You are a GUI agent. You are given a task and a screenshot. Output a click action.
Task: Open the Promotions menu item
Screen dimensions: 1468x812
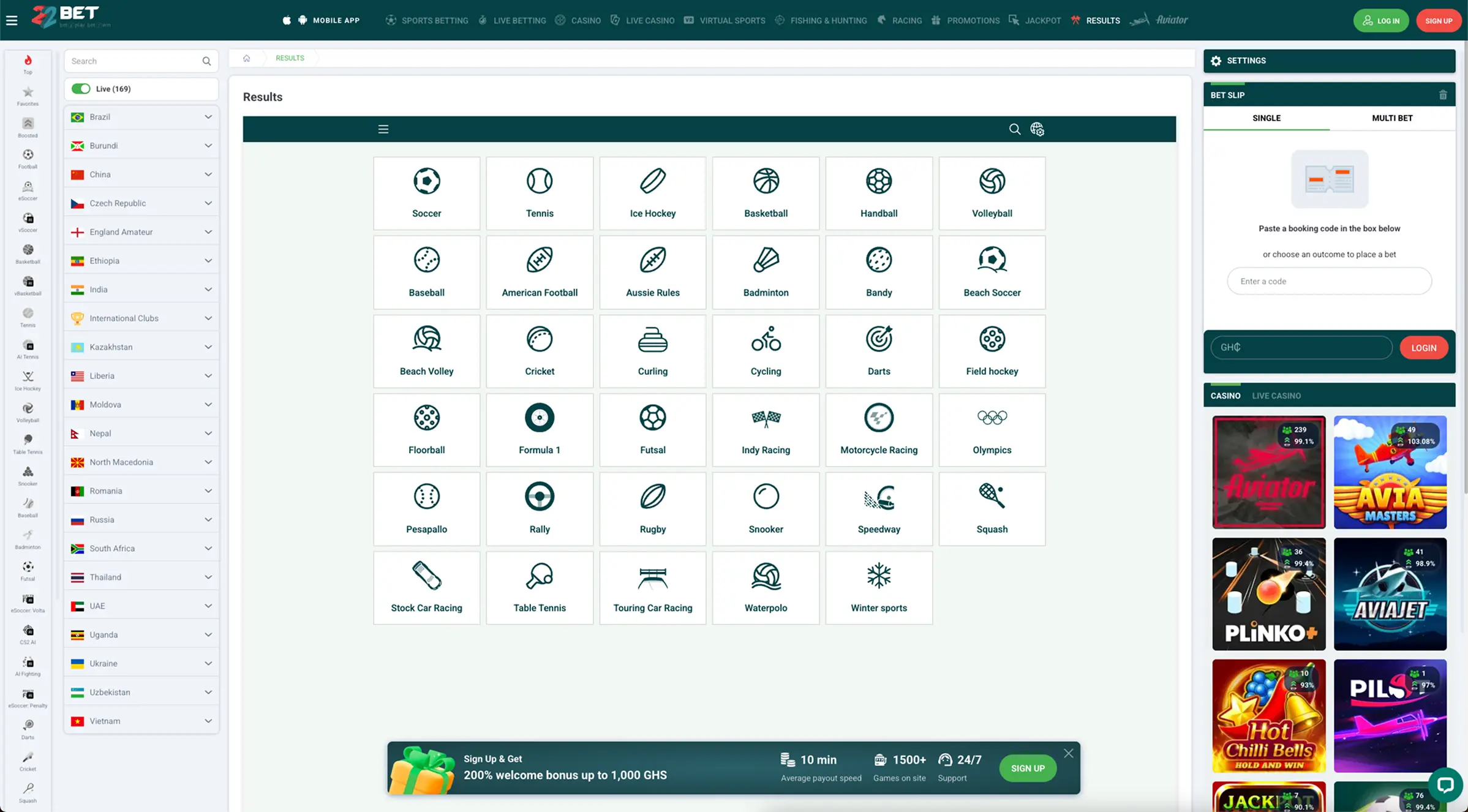click(x=965, y=20)
